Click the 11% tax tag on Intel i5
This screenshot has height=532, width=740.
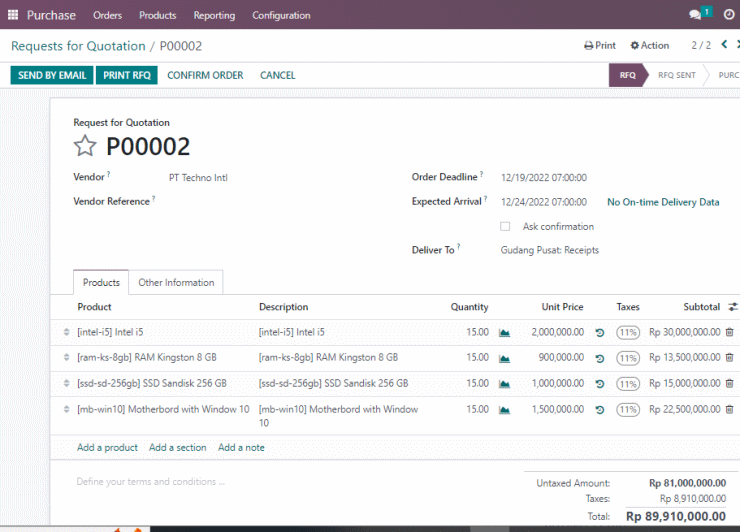coord(628,332)
